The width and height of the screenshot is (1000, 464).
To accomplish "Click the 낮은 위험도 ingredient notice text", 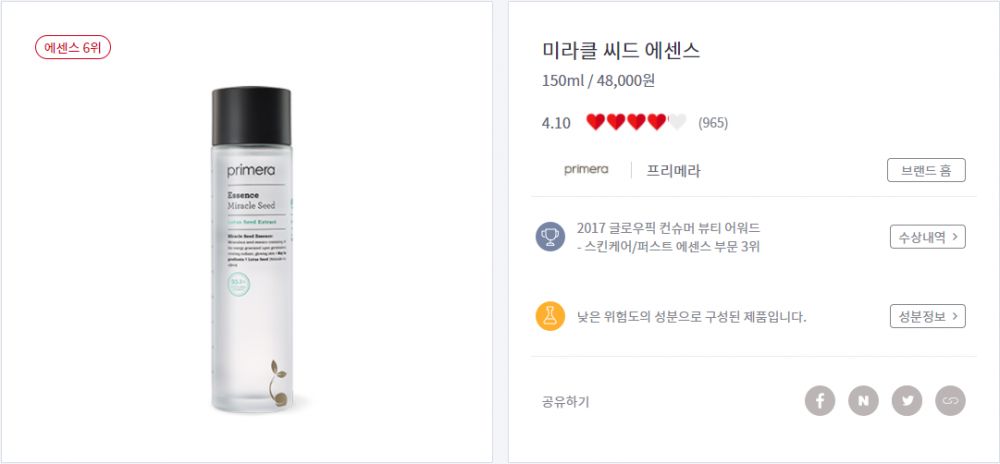I will pyautogui.click(x=691, y=317).
